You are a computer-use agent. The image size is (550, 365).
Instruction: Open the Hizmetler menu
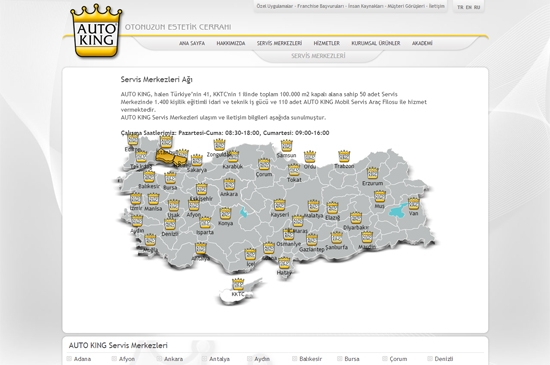point(327,43)
